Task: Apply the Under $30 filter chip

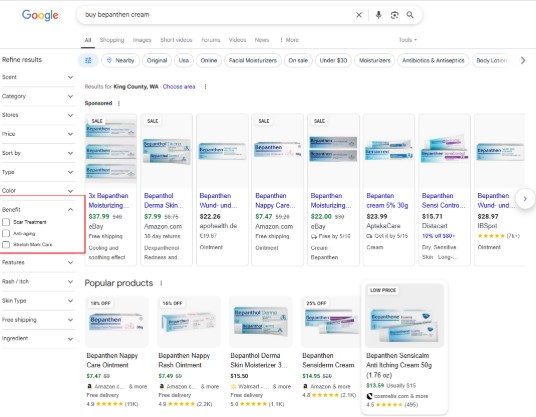Action: point(333,60)
